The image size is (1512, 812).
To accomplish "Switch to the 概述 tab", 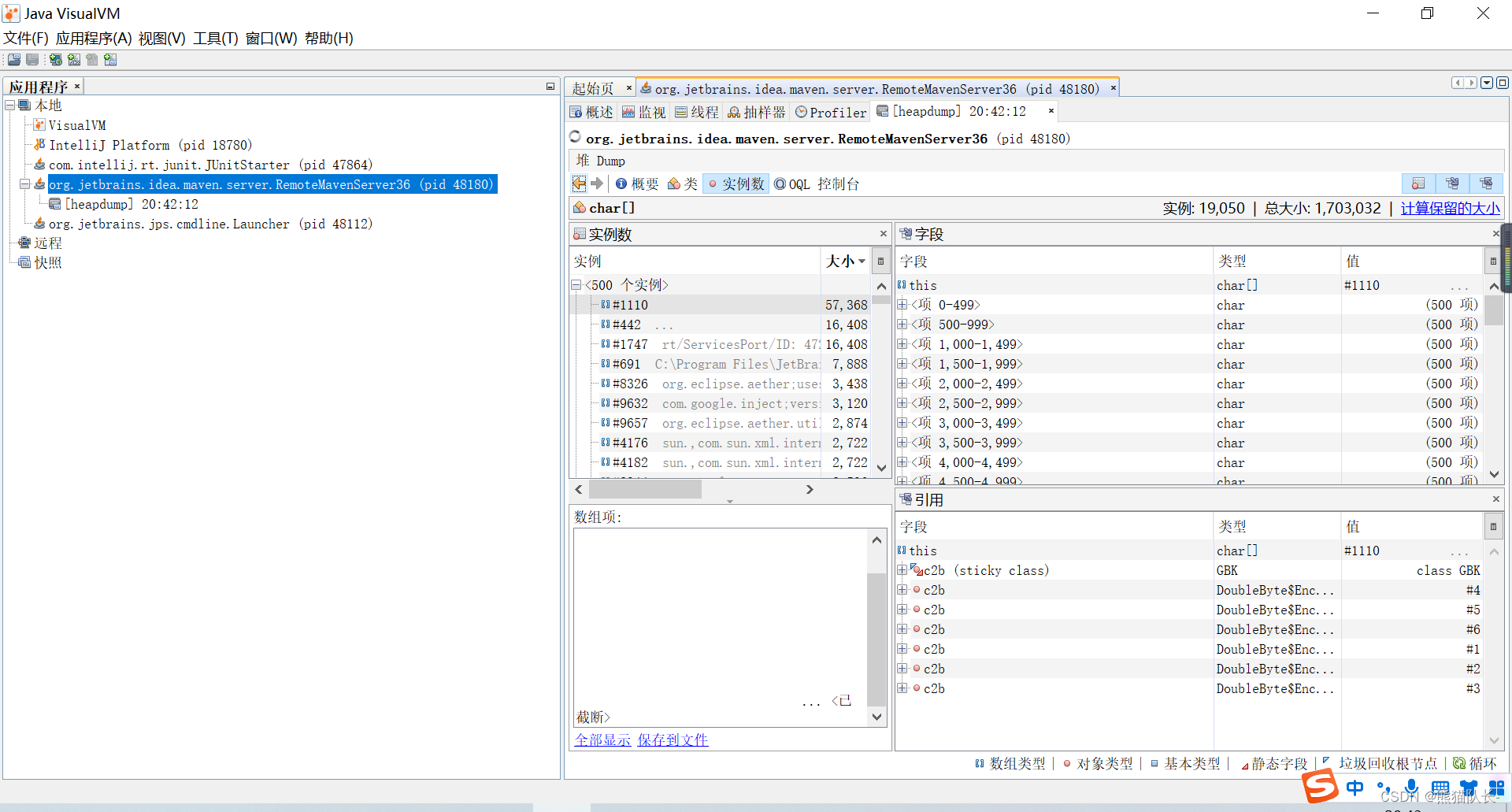I will [591, 112].
